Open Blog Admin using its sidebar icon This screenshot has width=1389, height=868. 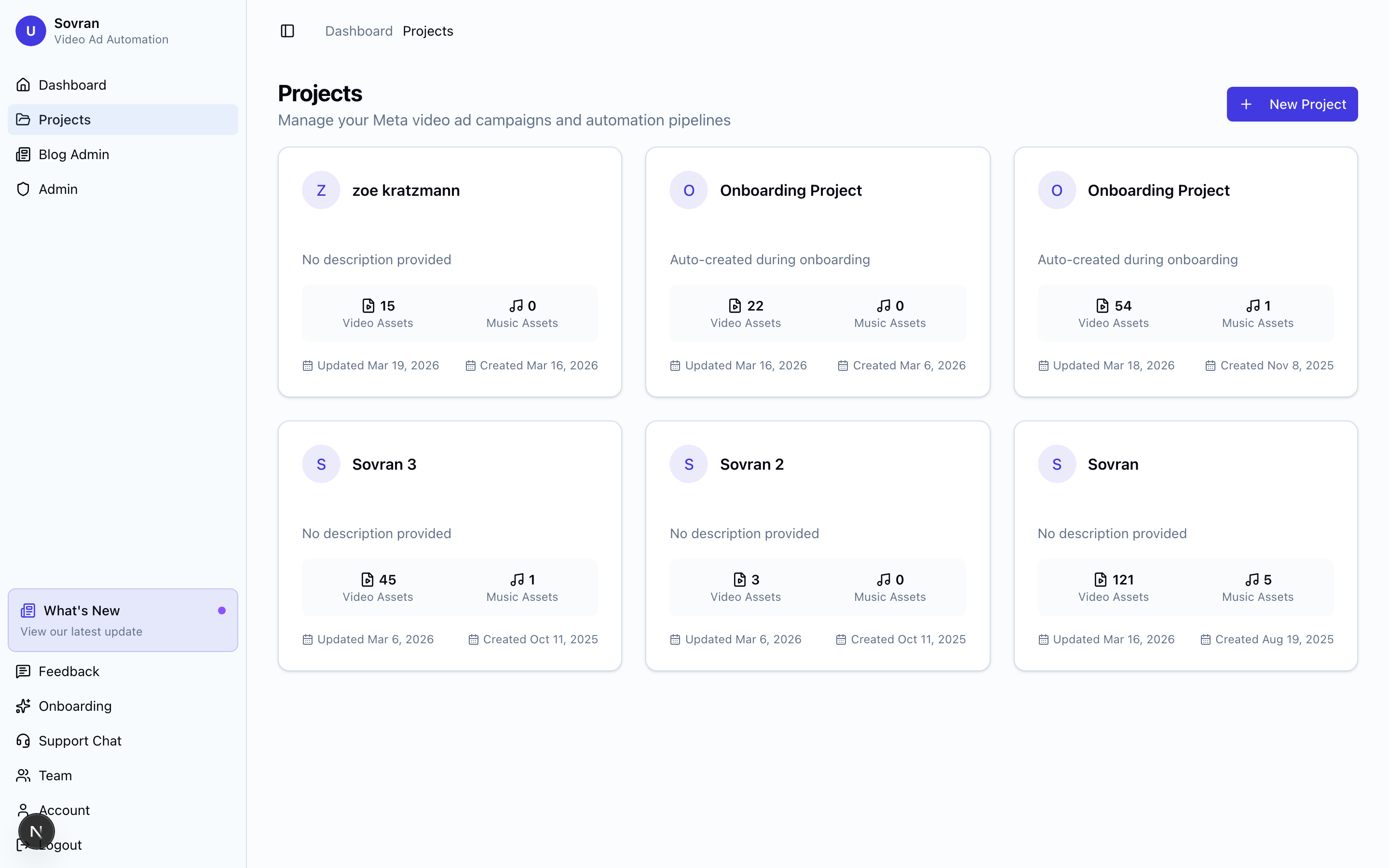pos(23,154)
